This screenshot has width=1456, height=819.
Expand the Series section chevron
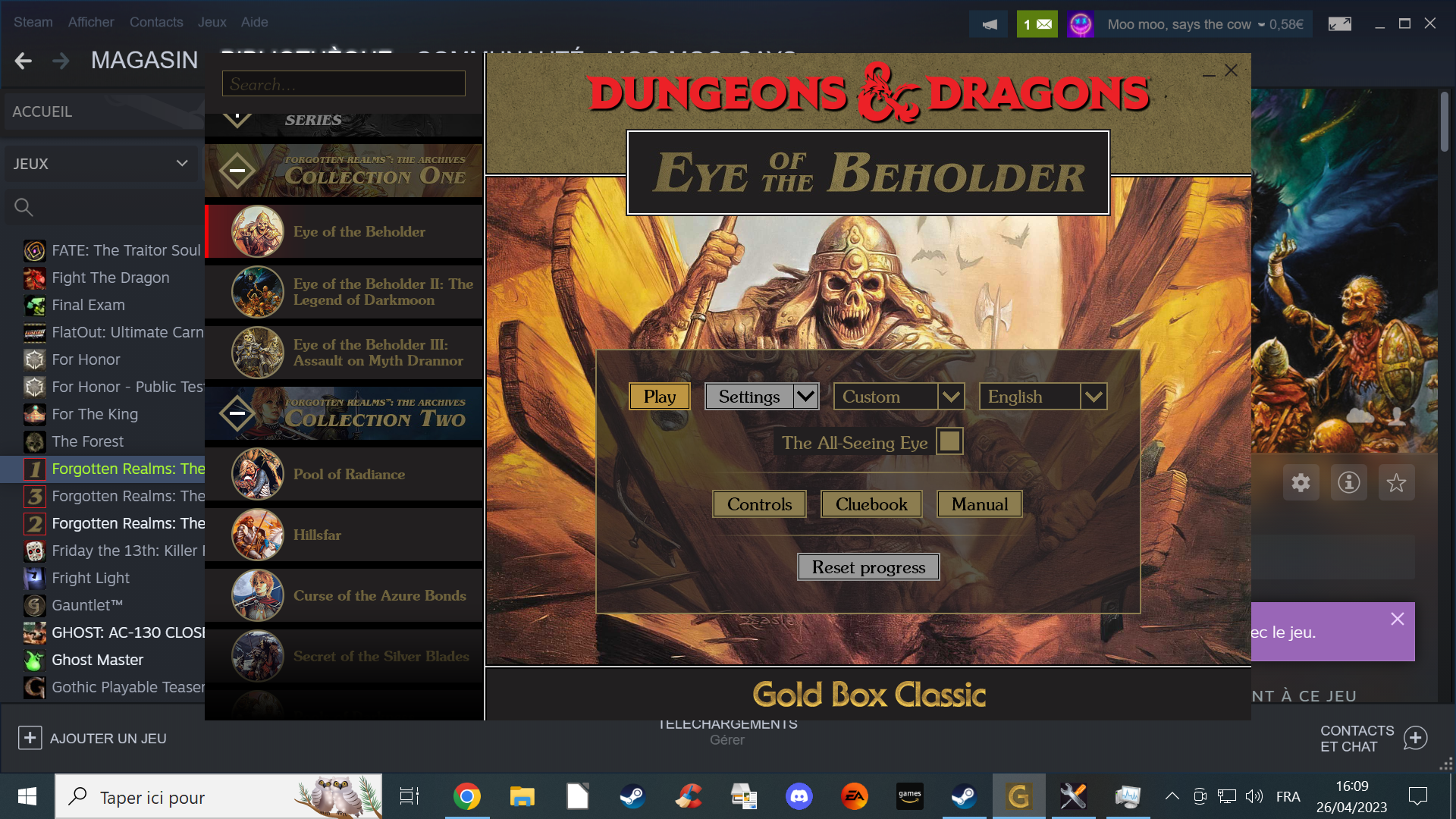237,118
